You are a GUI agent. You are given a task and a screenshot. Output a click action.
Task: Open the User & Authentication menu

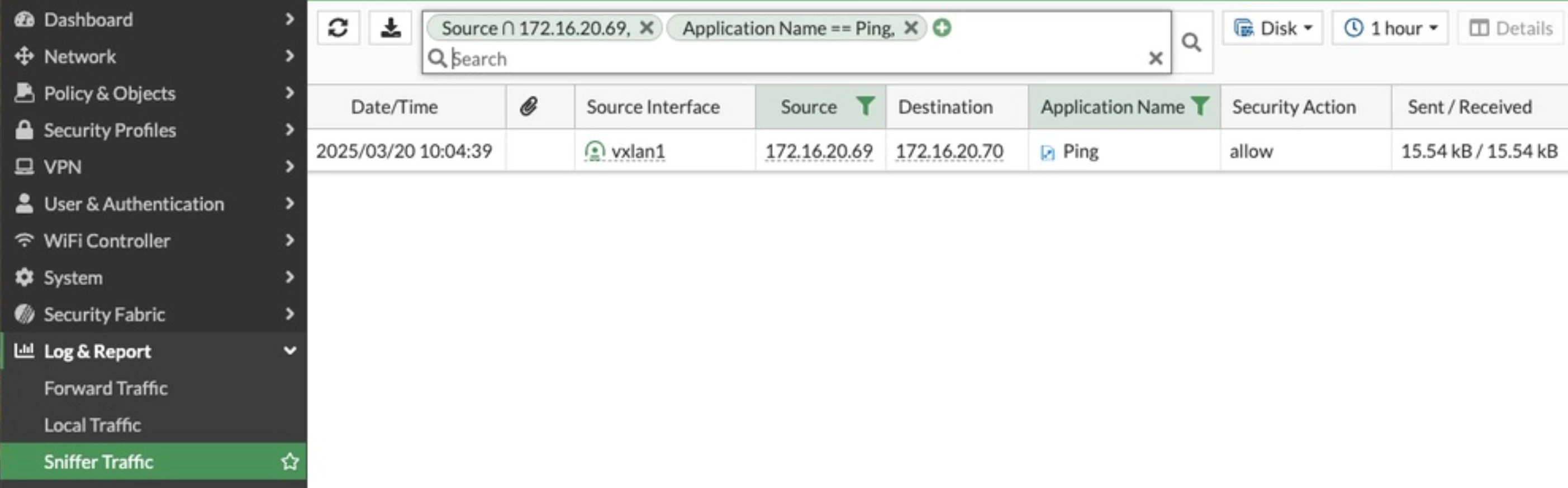153,204
